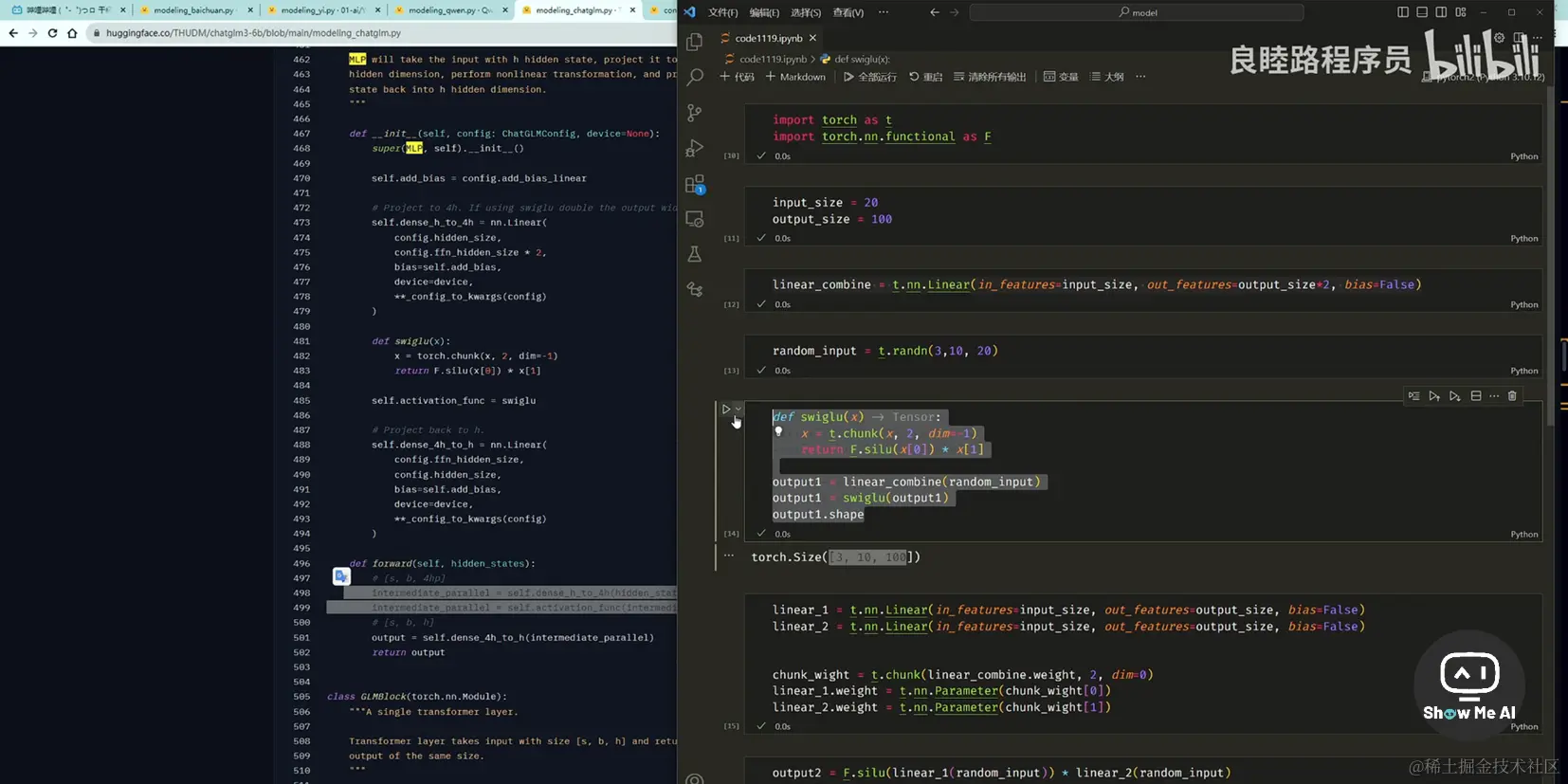Image resolution: width=1568 pixels, height=784 pixels.
Task: Split the cell using the cell toolbar icon
Action: pyautogui.click(x=1476, y=396)
